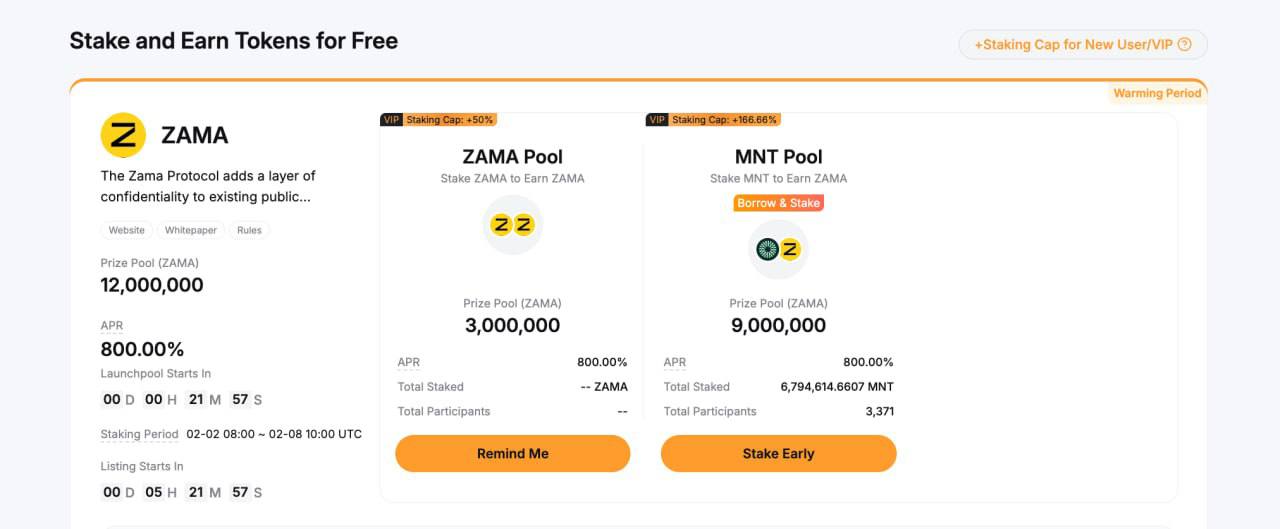
Task: Open the Rules link tag
Action: click(x=249, y=230)
